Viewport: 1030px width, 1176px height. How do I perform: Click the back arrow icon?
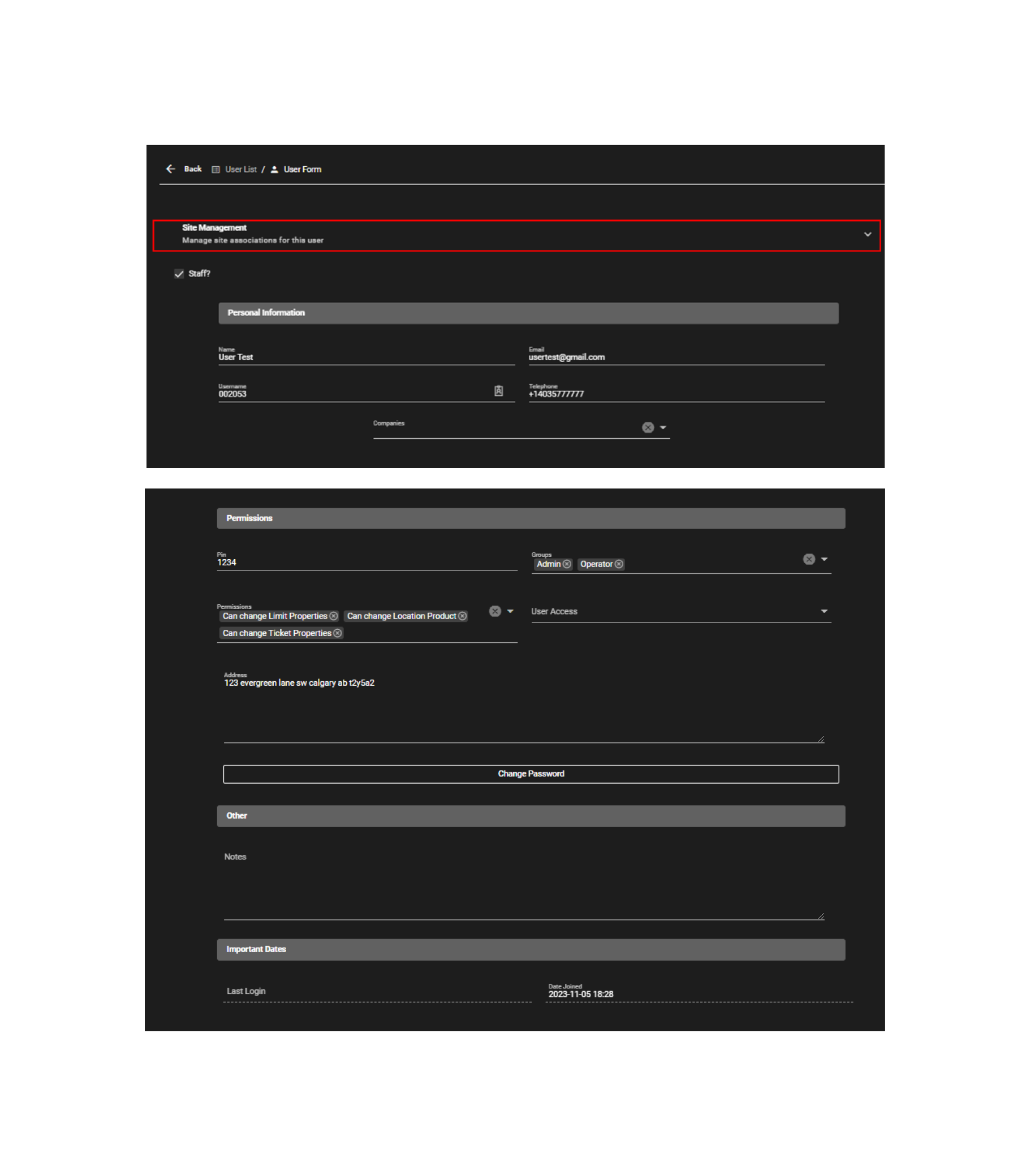[170, 169]
